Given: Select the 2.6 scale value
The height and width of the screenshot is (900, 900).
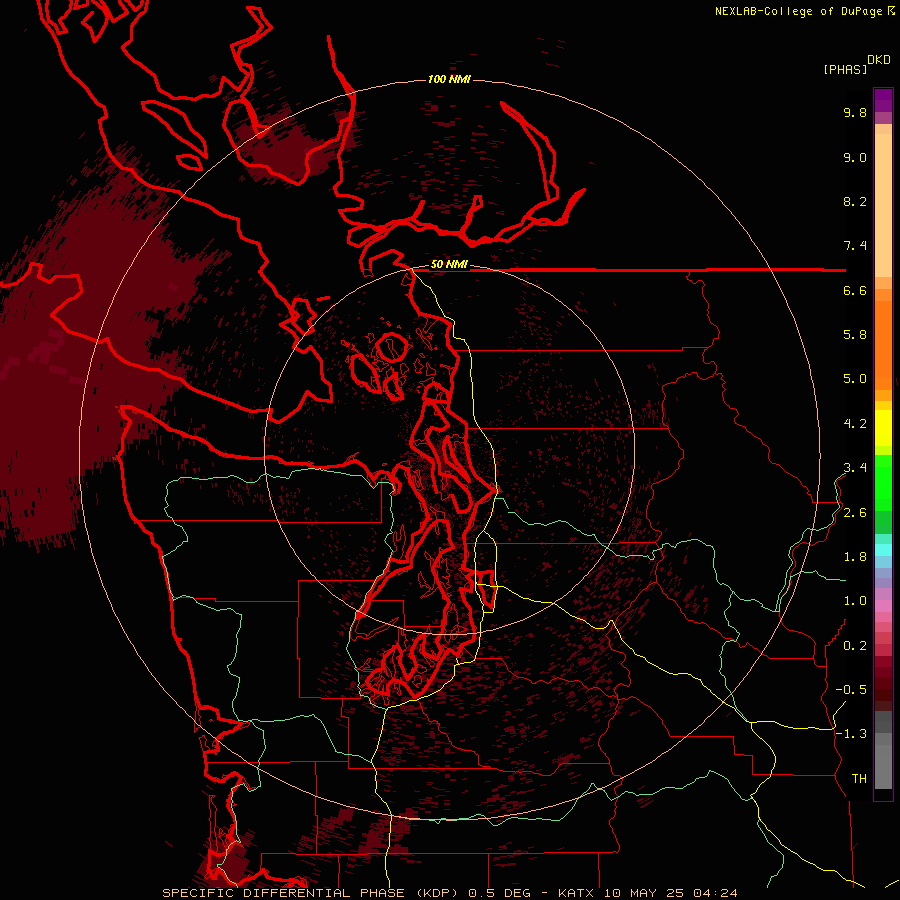Looking at the screenshot, I should point(855,513).
